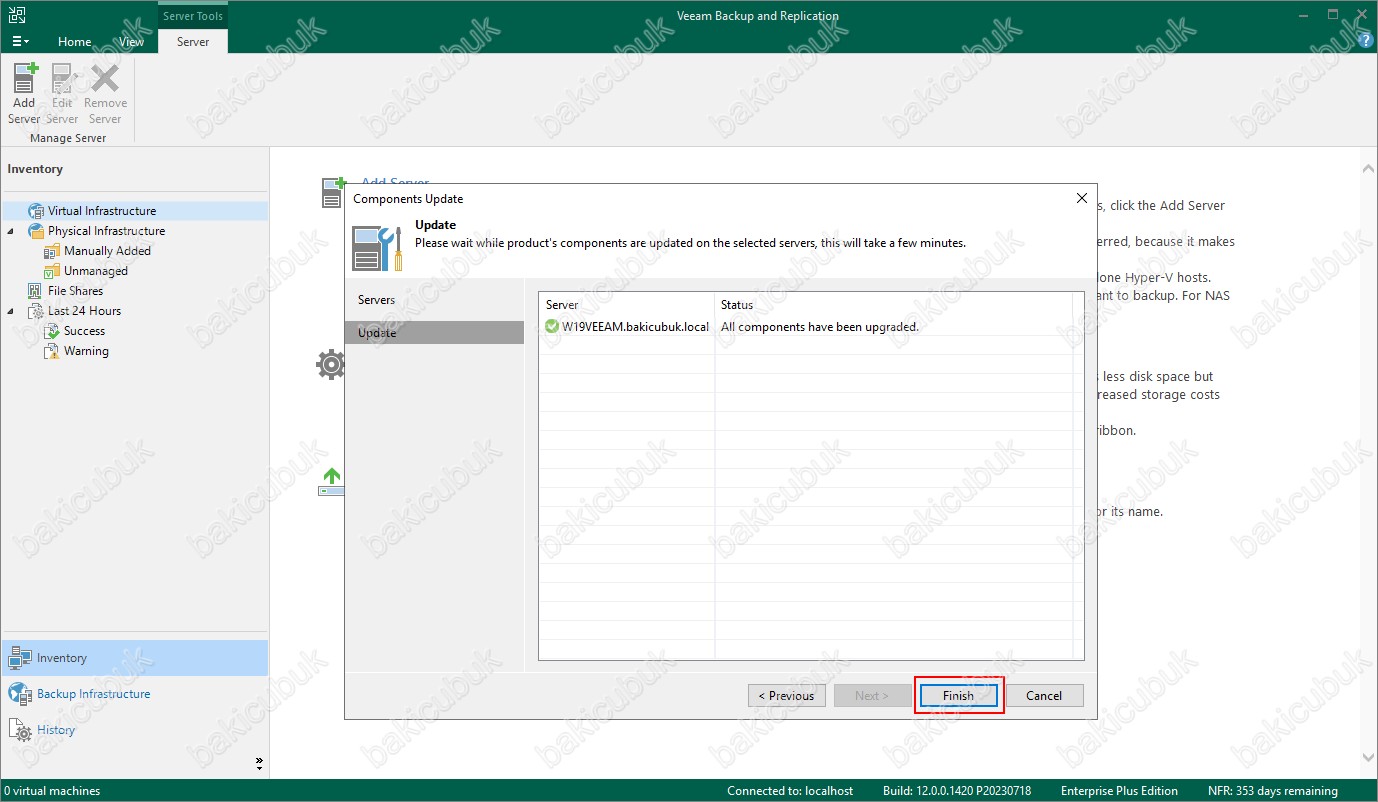The width and height of the screenshot is (1378, 802).
Task: Click the main pane scrollbar up arrow
Action: [1367, 168]
